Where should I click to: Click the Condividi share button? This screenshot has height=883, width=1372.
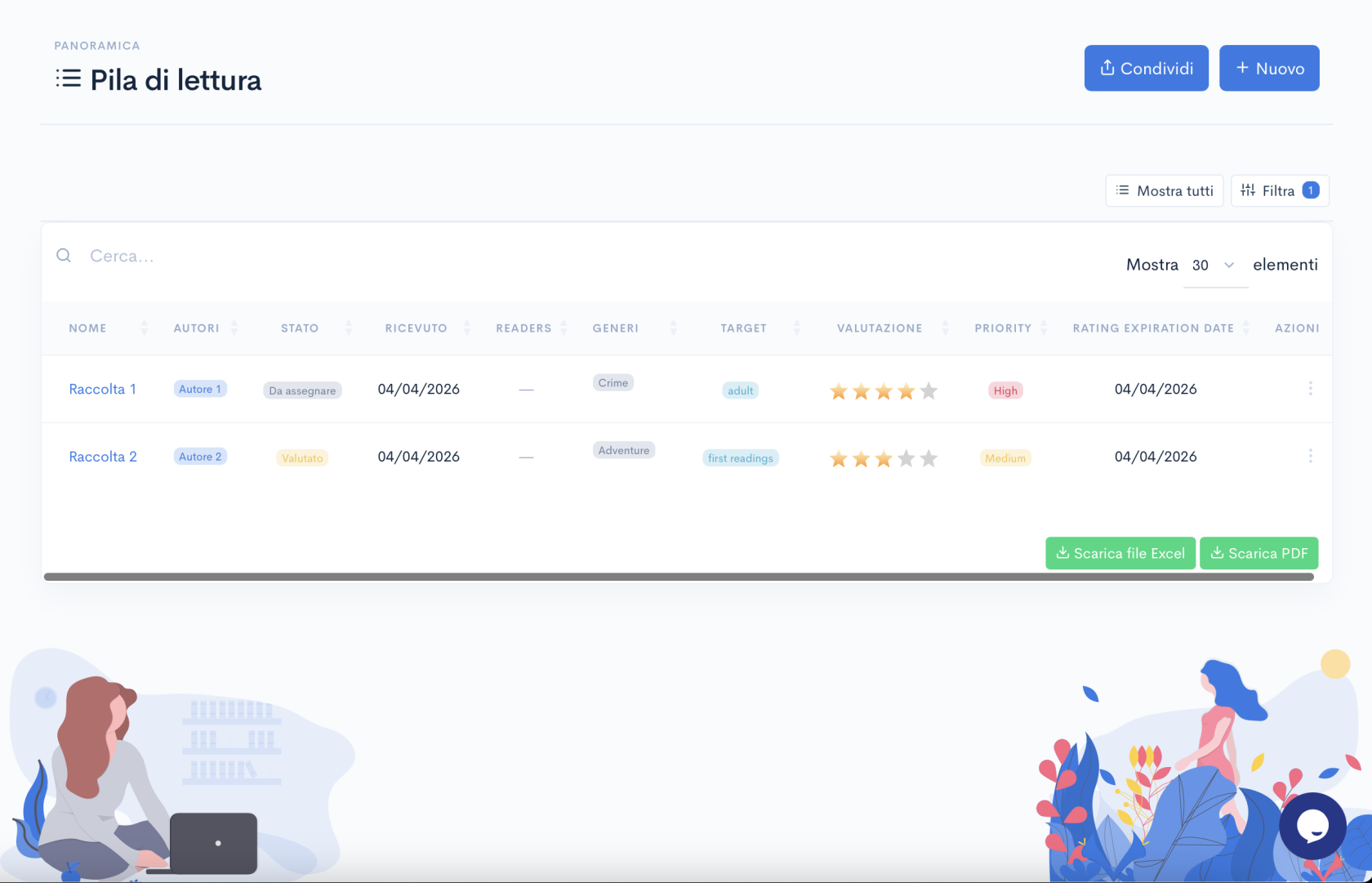click(x=1146, y=68)
